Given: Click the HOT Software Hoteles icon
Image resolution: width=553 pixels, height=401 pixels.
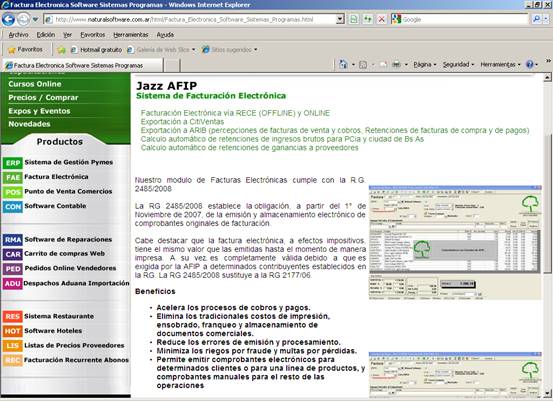Looking at the screenshot, I should [13, 331].
